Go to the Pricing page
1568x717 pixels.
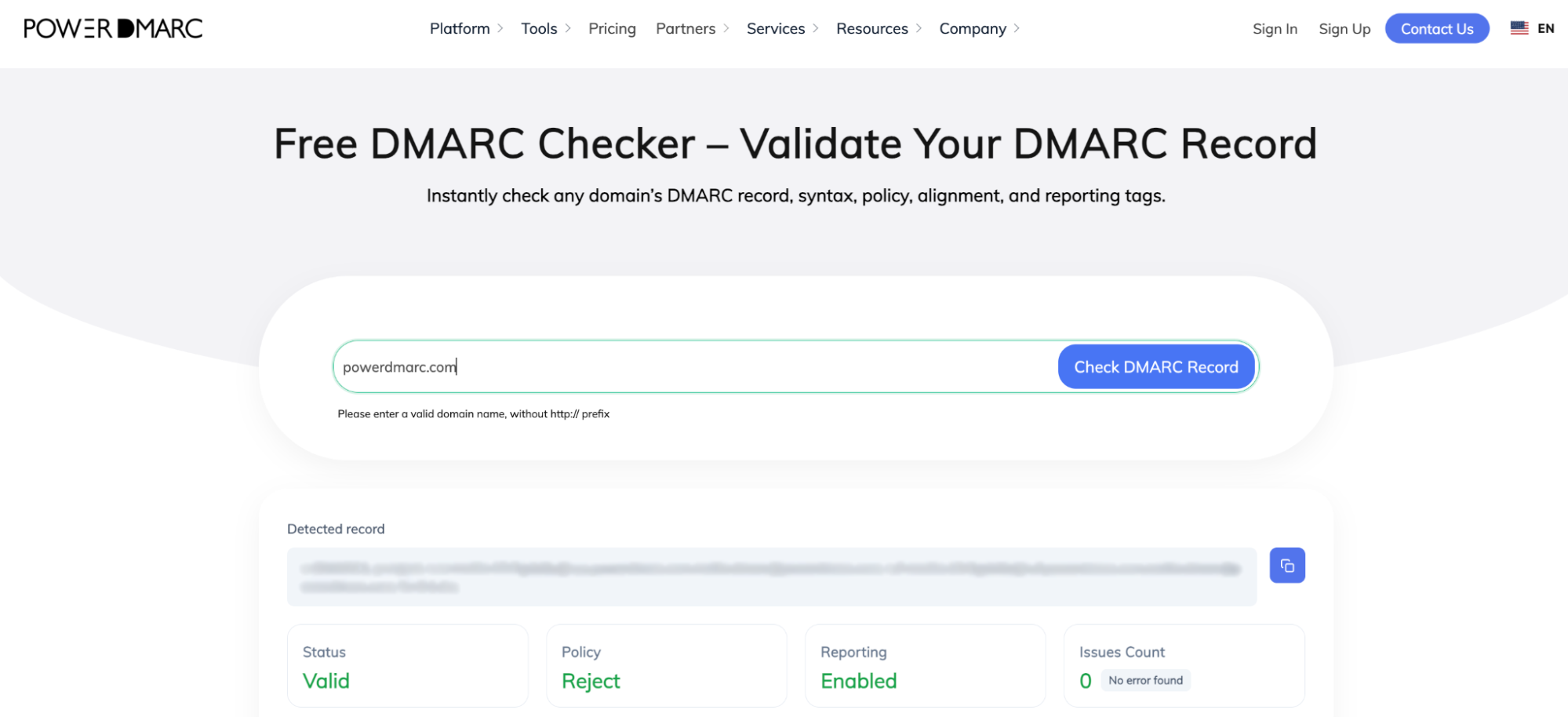click(612, 28)
